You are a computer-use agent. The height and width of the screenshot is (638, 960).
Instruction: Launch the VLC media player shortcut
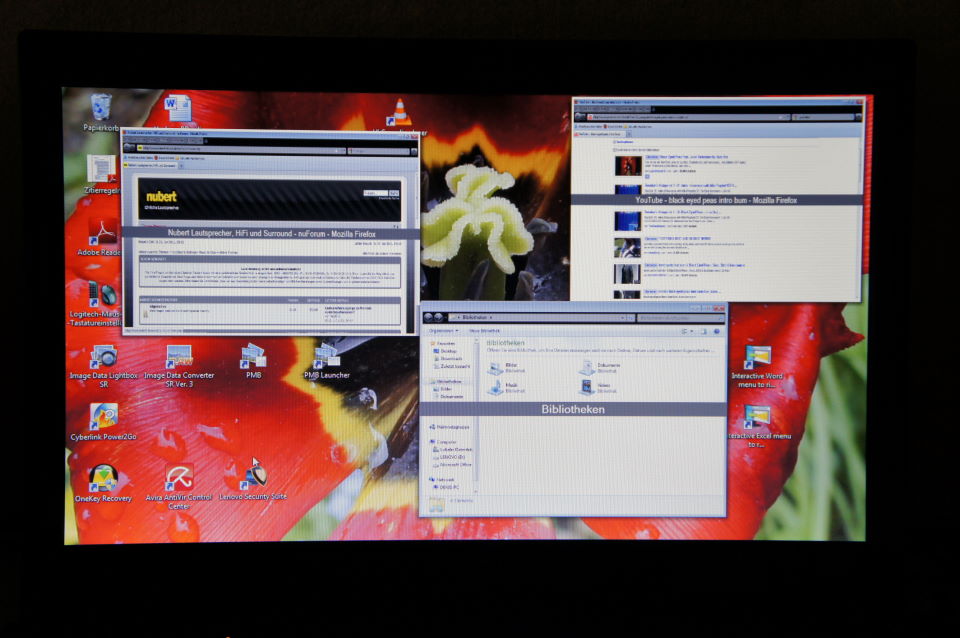tap(400, 112)
